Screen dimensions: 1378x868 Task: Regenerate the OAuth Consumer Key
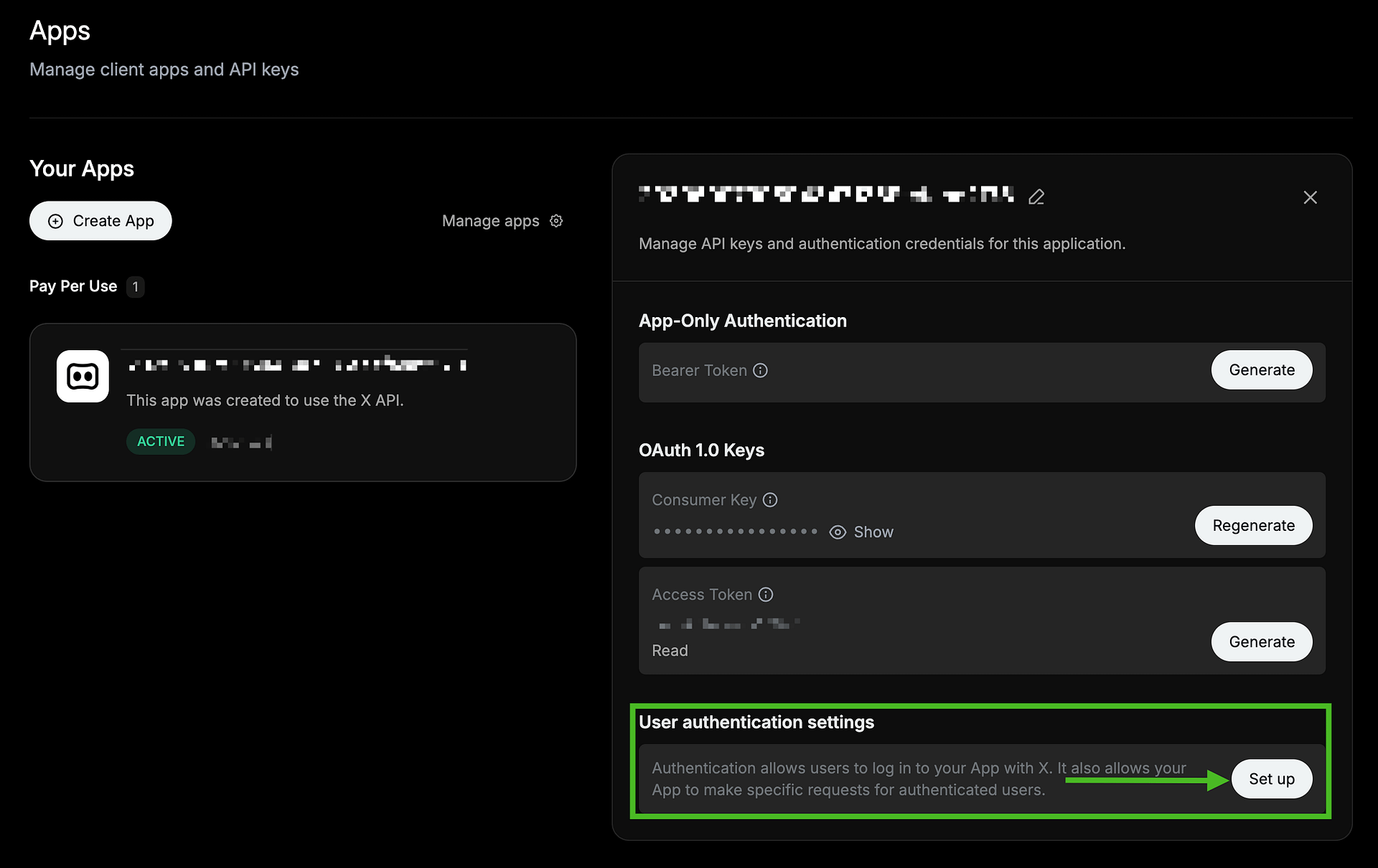1253,526
